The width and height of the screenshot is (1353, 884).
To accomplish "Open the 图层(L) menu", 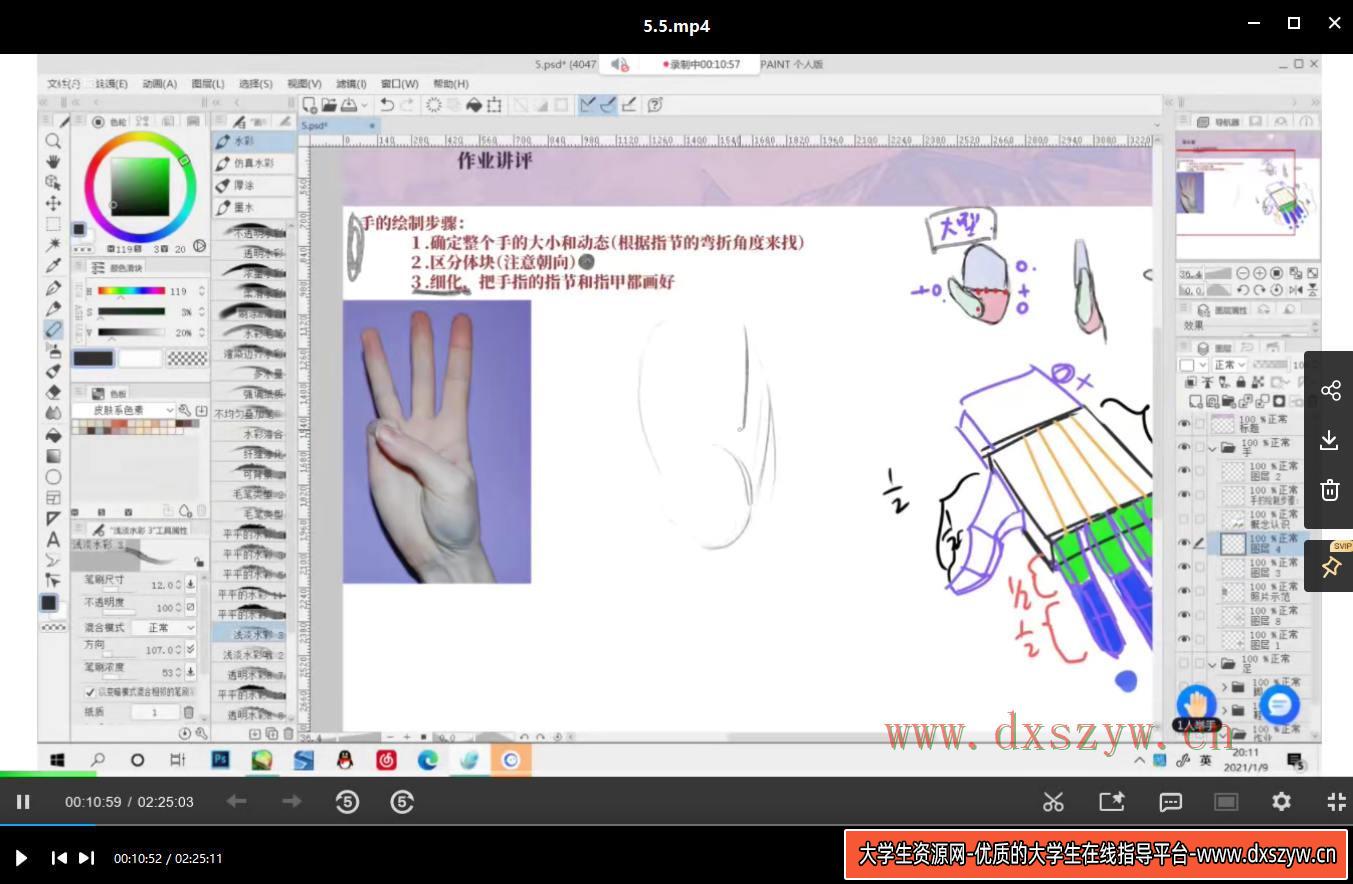I will [x=207, y=84].
